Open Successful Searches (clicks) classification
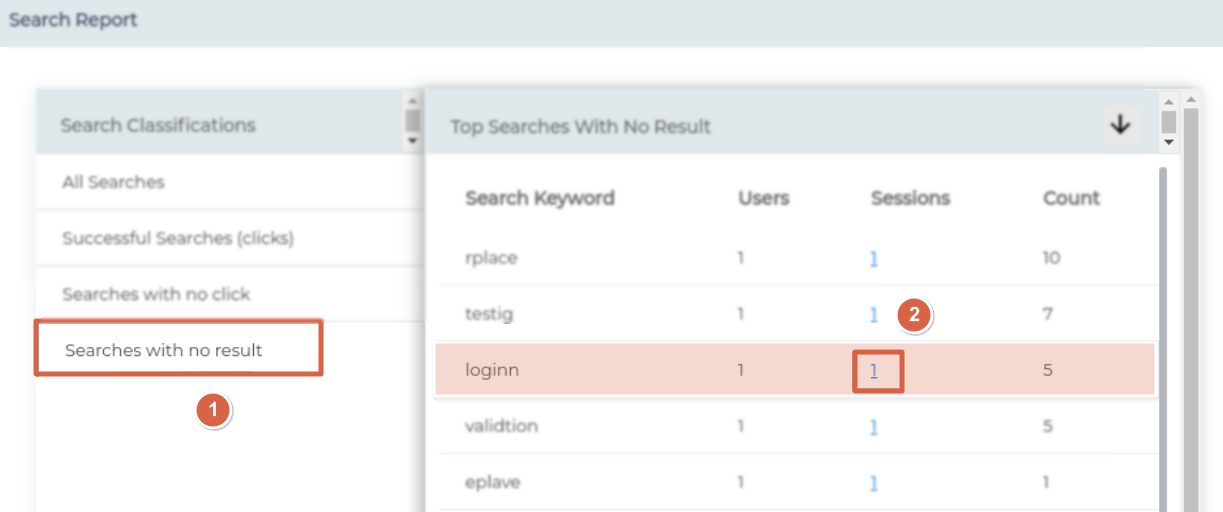The width and height of the screenshot is (1223, 512). (178, 238)
